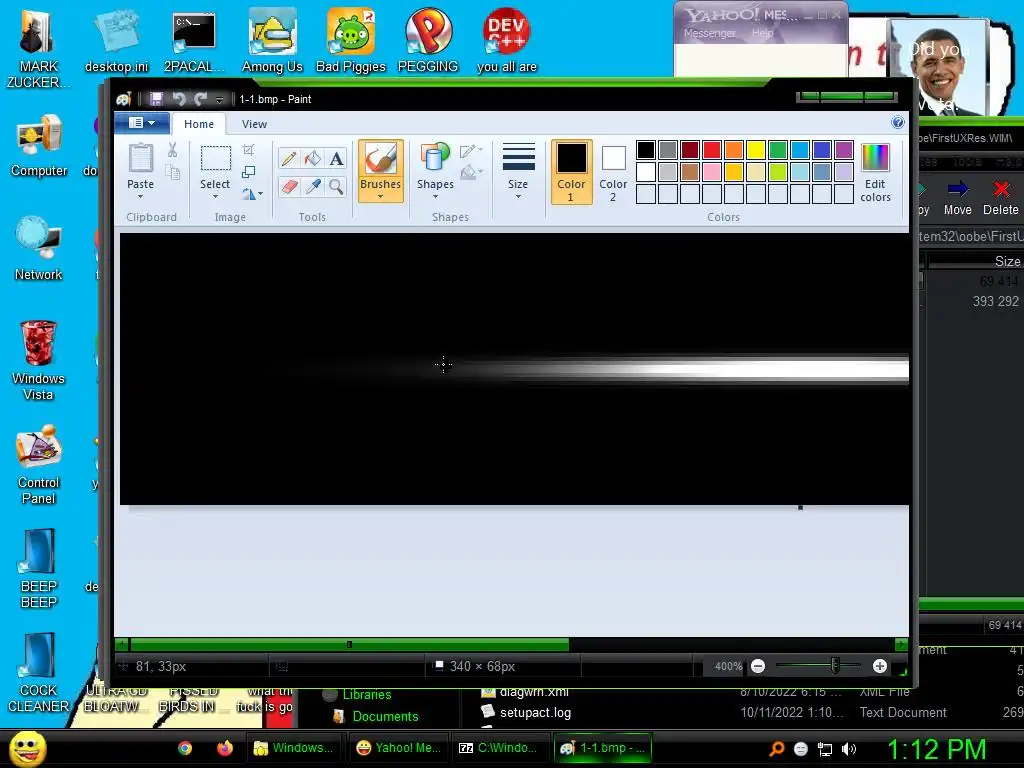The width and height of the screenshot is (1024, 768).
Task: Select setupact.log in background file list
Action: click(x=535, y=712)
